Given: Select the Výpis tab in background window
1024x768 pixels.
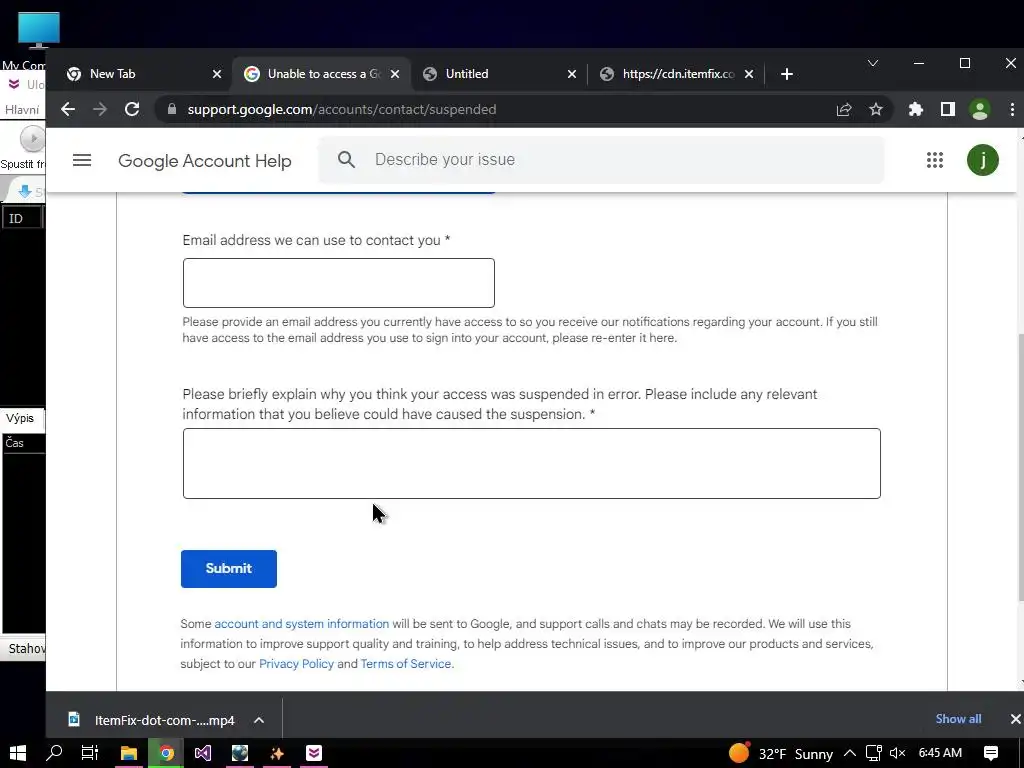Looking at the screenshot, I should tap(20, 418).
